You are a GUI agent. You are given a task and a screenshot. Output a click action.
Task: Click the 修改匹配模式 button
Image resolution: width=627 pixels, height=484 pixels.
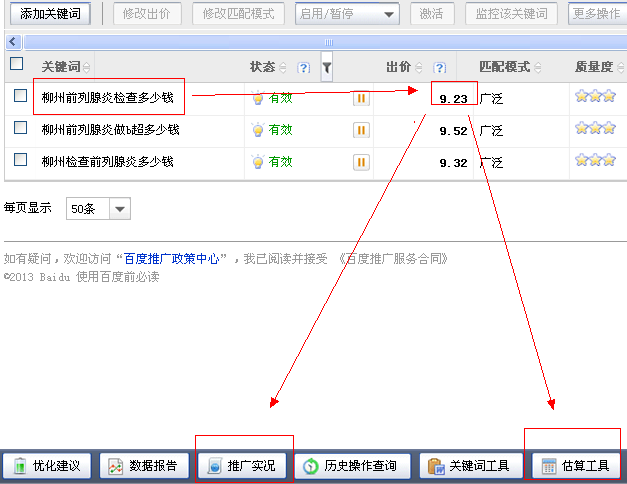point(238,14)
